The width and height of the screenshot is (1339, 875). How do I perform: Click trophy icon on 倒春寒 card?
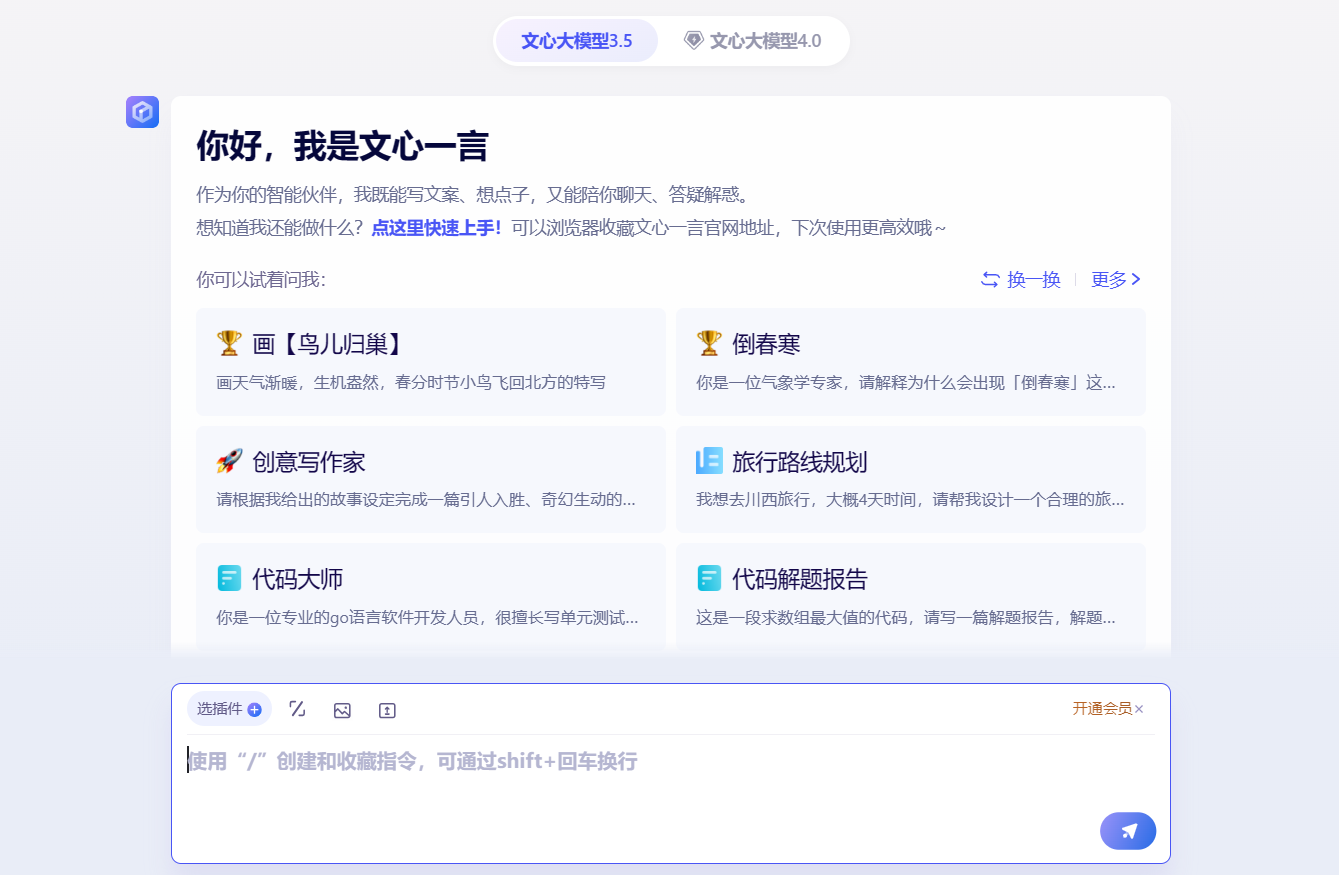pos(709,344)
